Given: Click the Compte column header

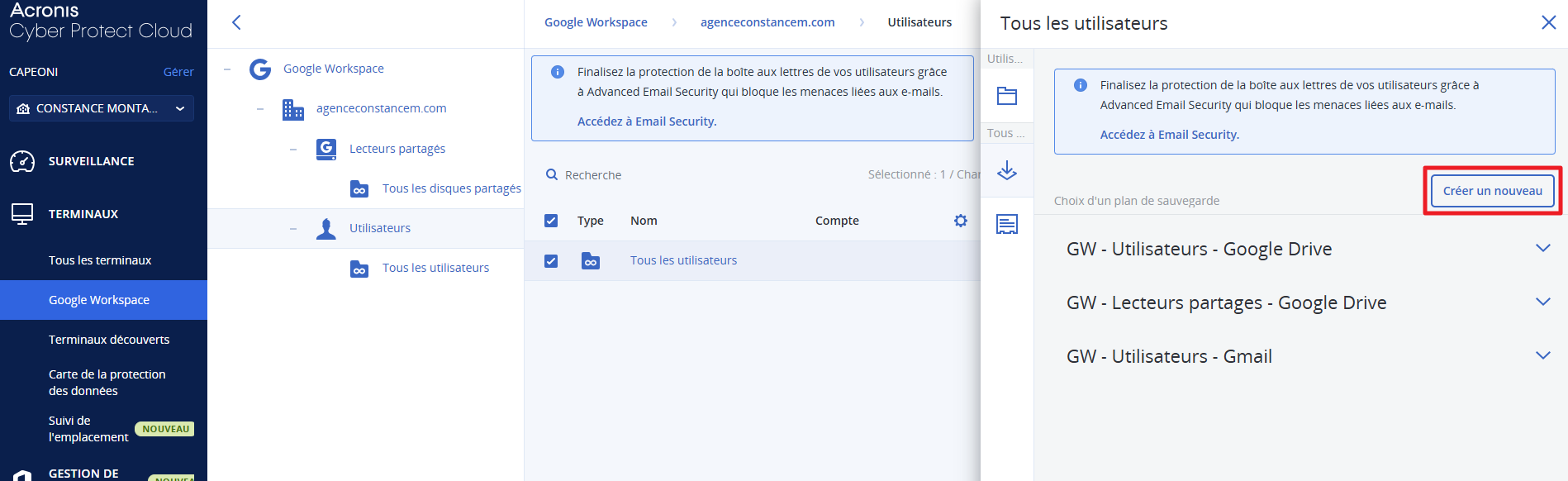Looking at the screenshot, I should coord(837,221).
